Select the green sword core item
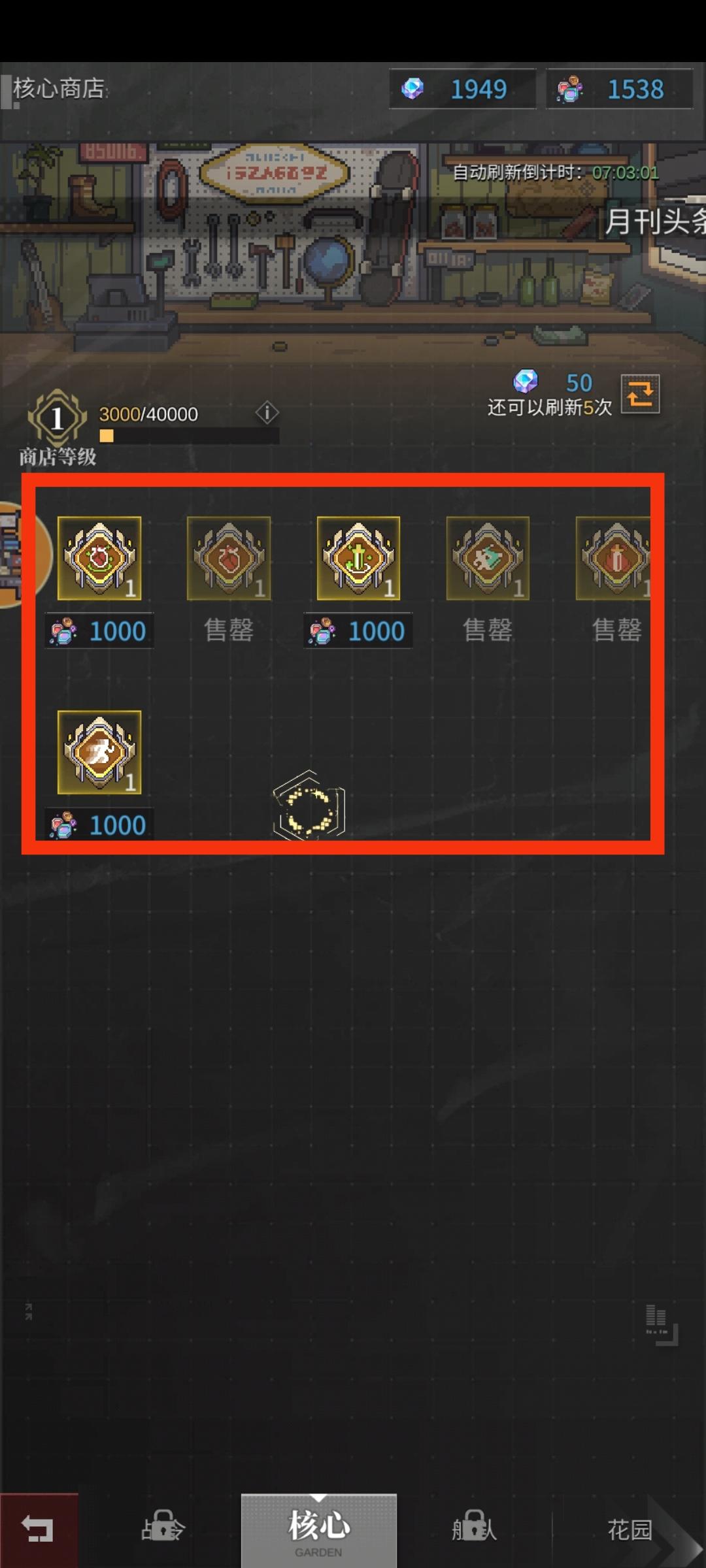706x1568 pixels. coord(358,558)
